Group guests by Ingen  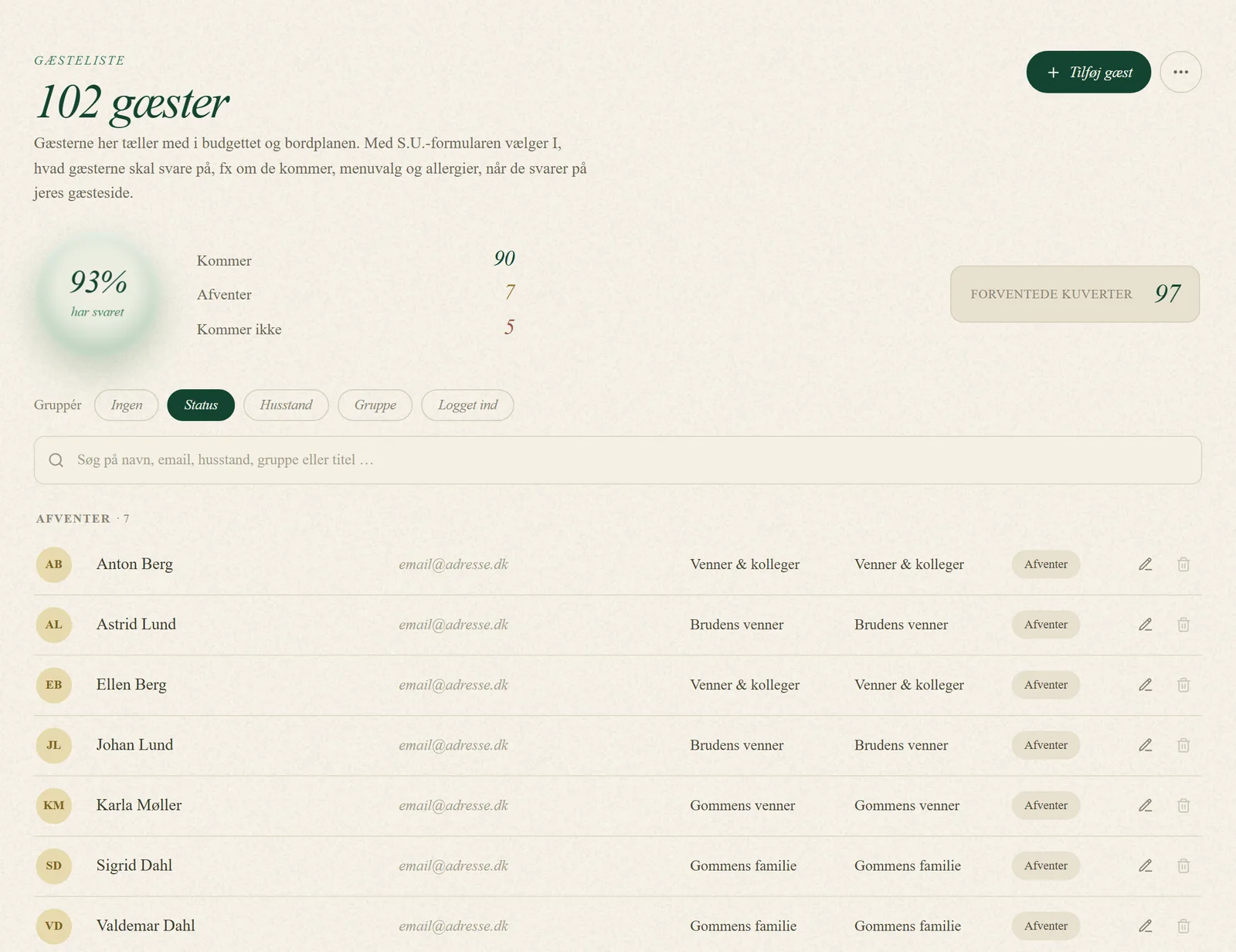point(127,405)
